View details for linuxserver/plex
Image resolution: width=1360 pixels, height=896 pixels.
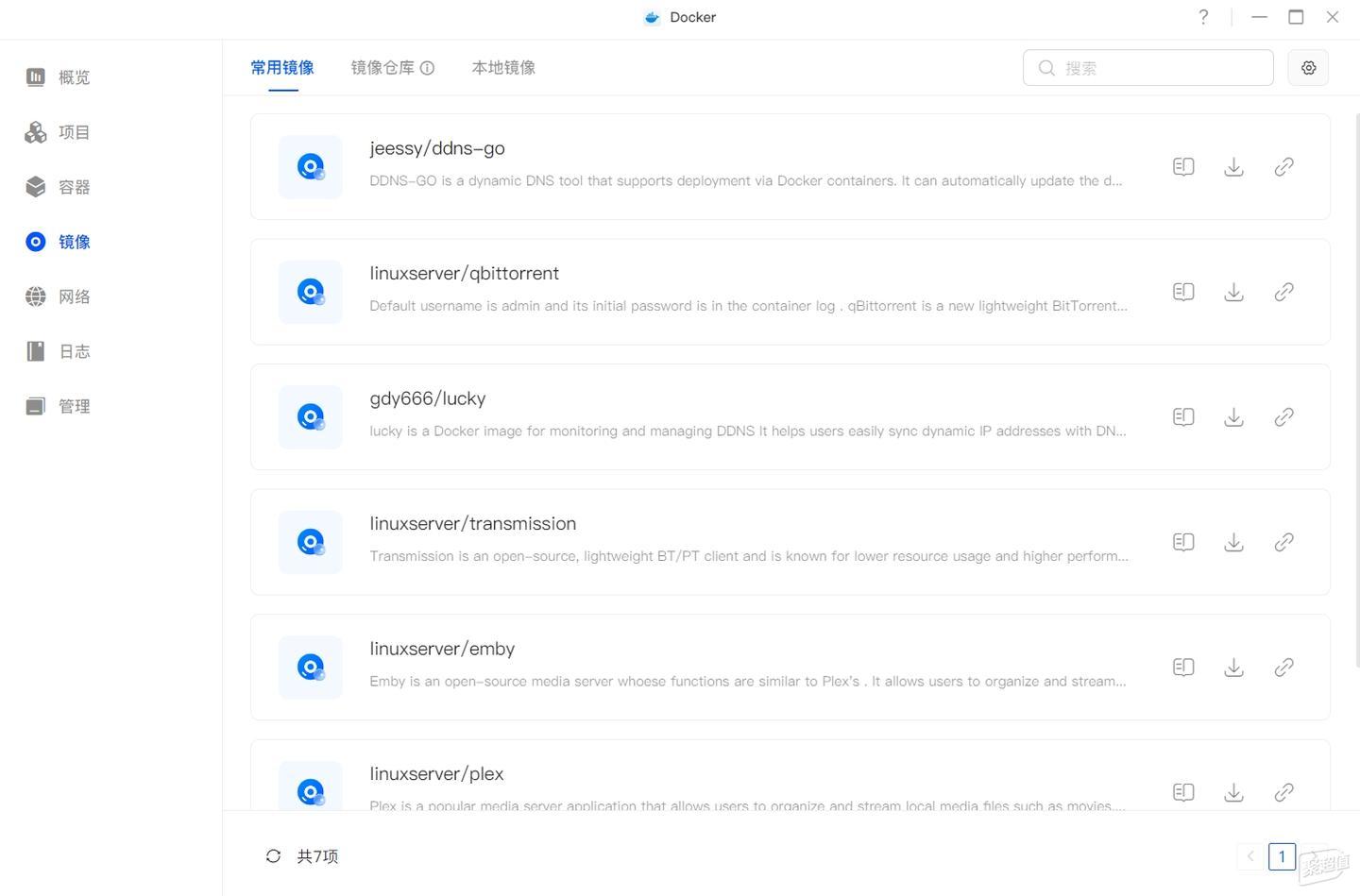1183,792
